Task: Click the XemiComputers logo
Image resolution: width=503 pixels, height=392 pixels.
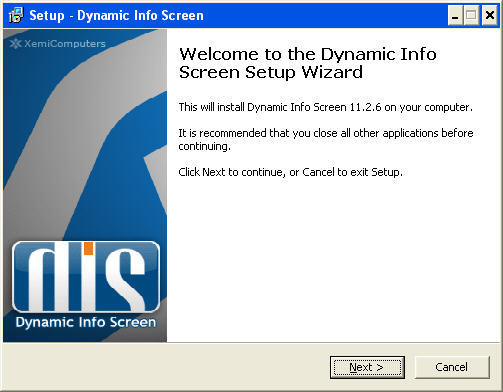Action: click(x=57, y=44)
